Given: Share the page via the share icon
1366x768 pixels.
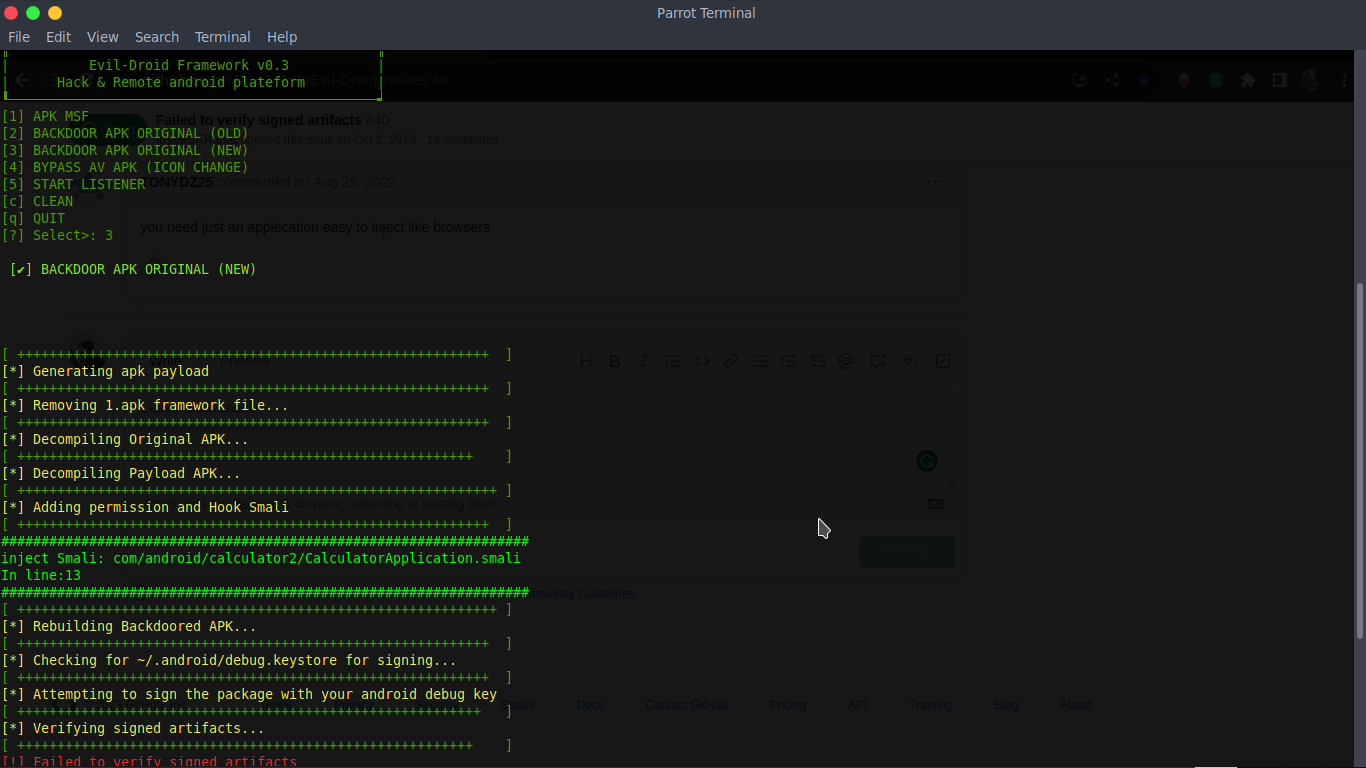Looking at the screenshot, I should tap(1111, 80).
